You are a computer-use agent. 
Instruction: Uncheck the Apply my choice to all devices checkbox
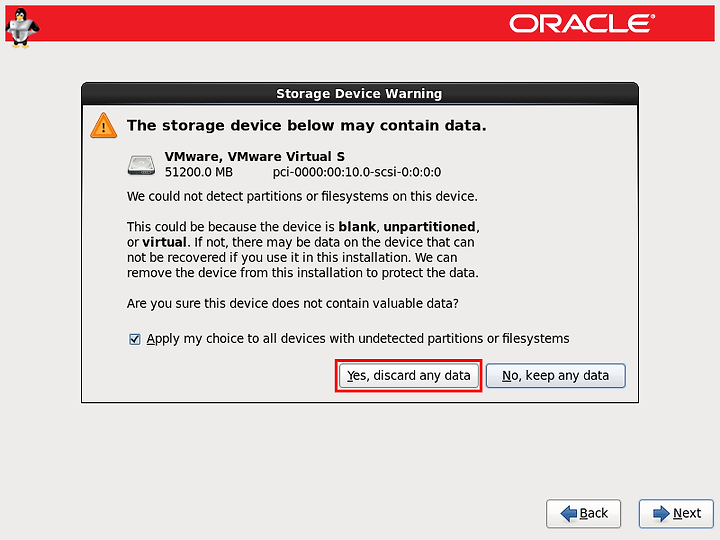click(x=135, y=339)
